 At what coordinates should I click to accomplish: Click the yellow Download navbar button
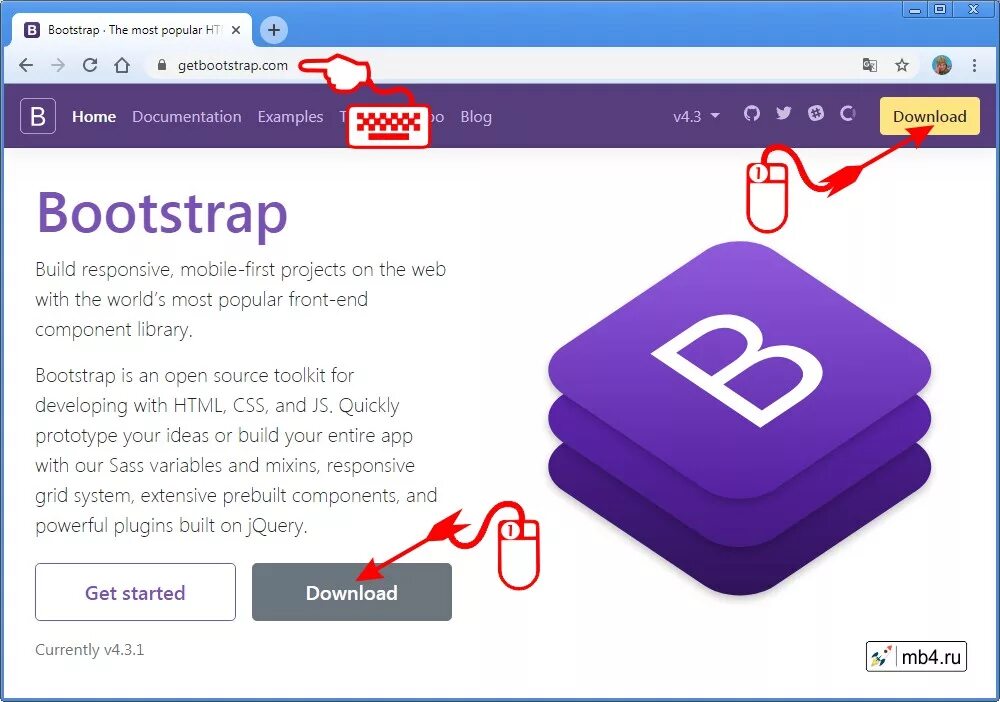pyautogui.click(x=929, y=116)
